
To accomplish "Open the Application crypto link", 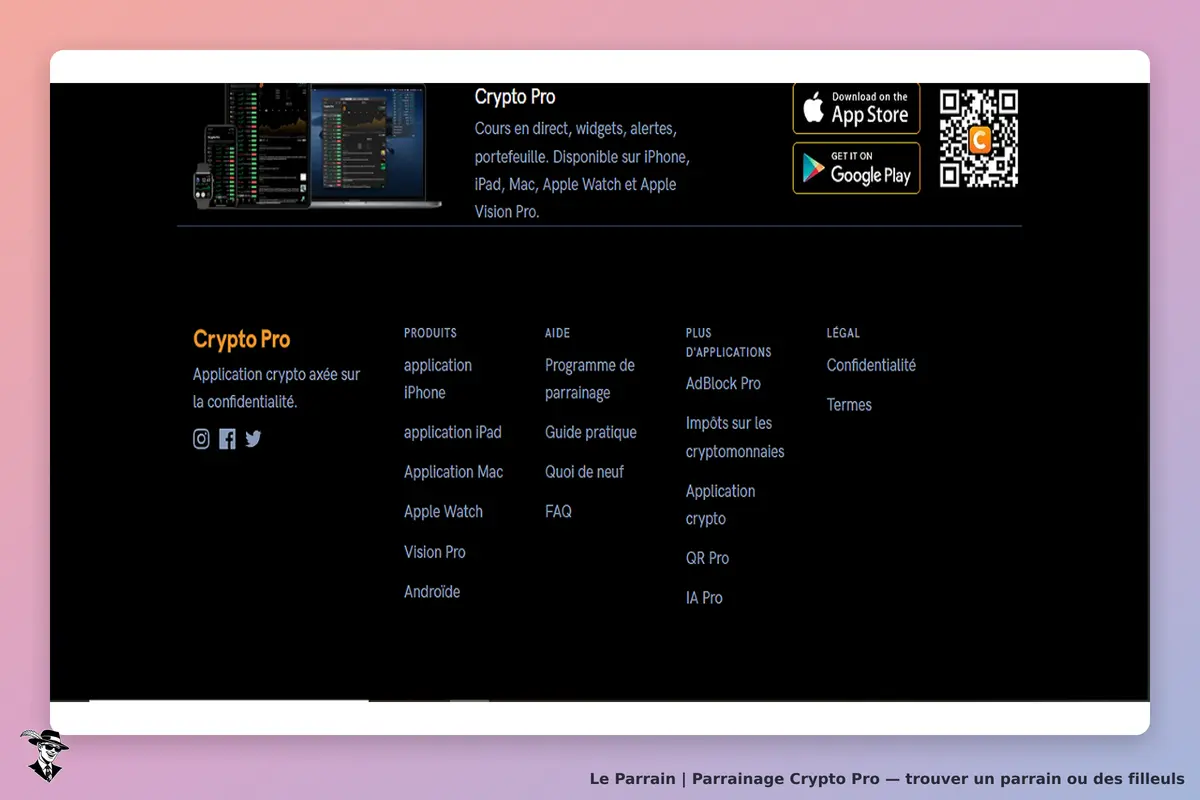I will [720, 505].
